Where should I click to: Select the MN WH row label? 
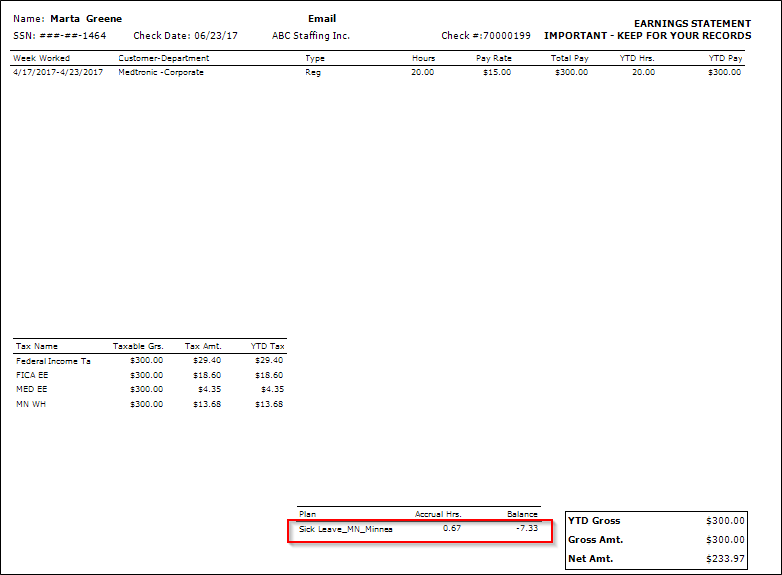click(31, 404)
